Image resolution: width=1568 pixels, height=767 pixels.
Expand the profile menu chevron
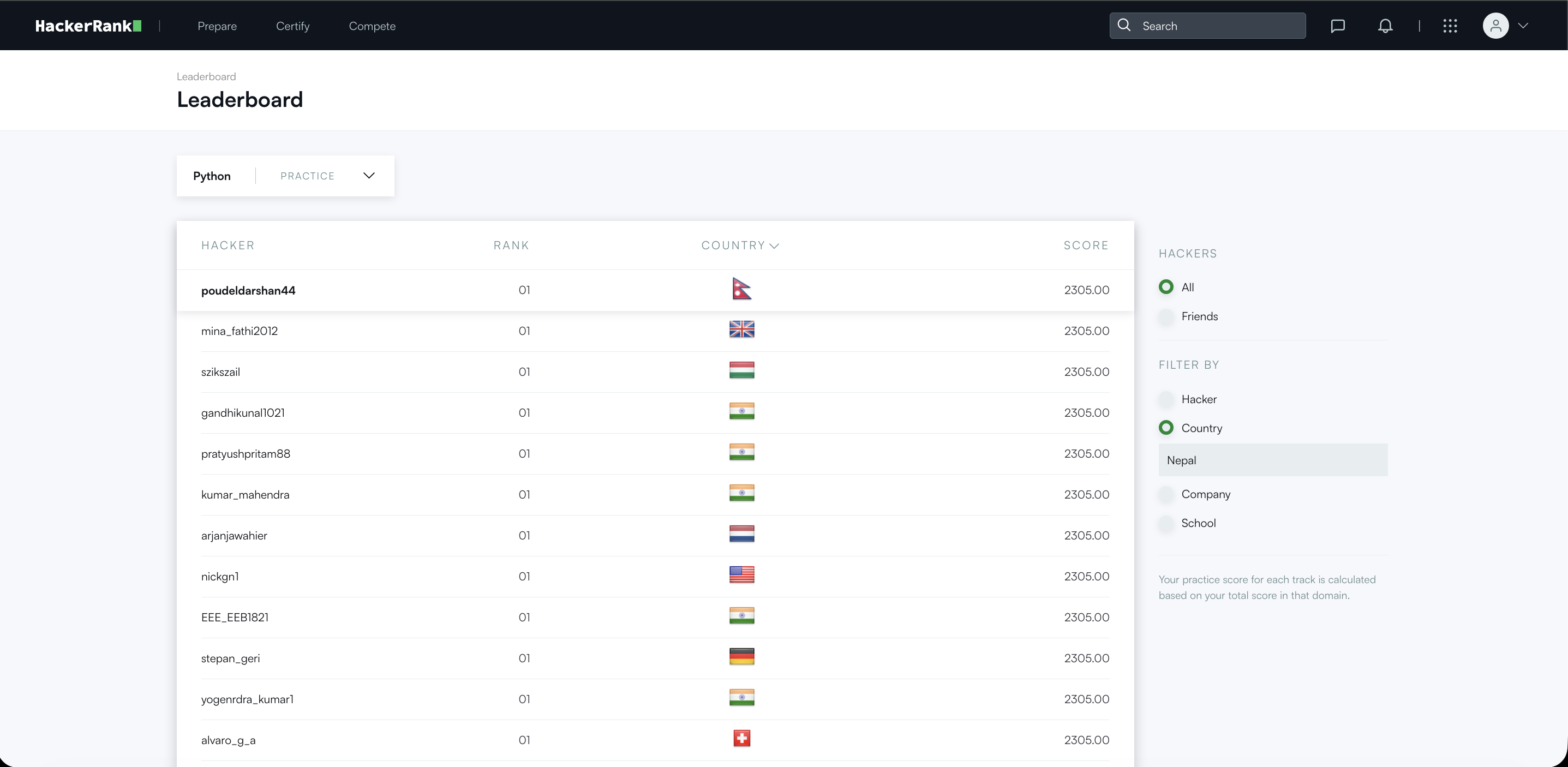click(1523, 26)
